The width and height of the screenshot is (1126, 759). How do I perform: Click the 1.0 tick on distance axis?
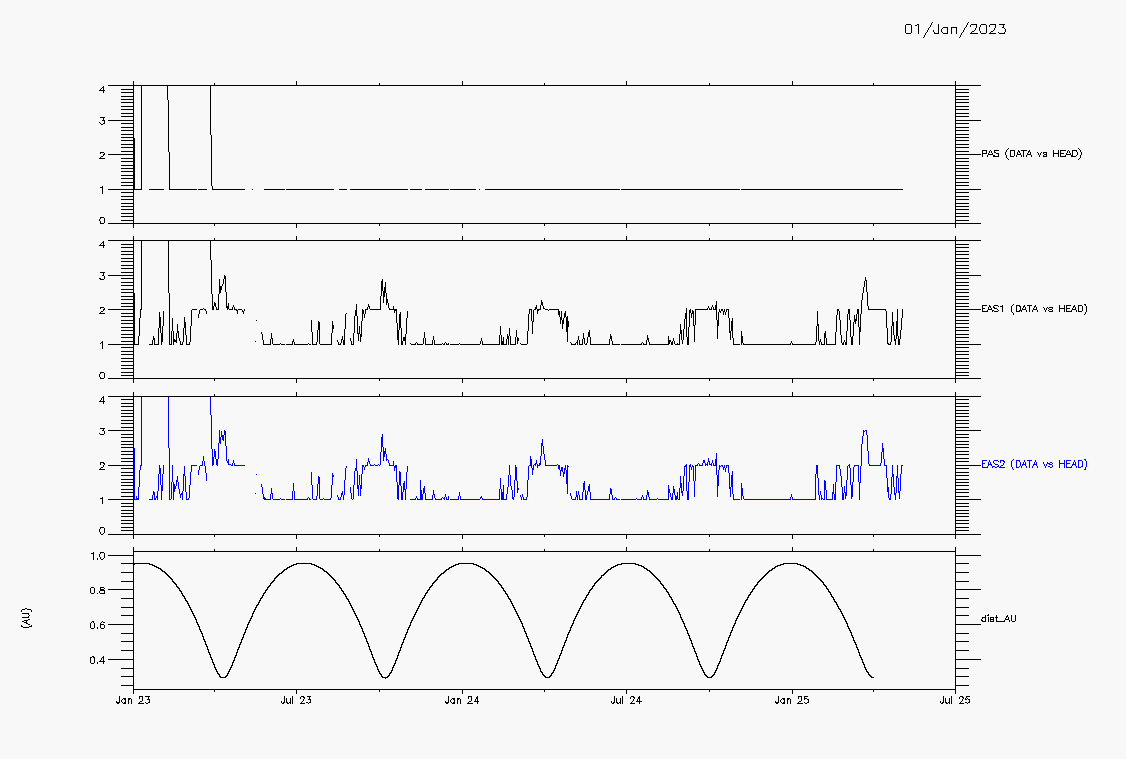point(98,556)
